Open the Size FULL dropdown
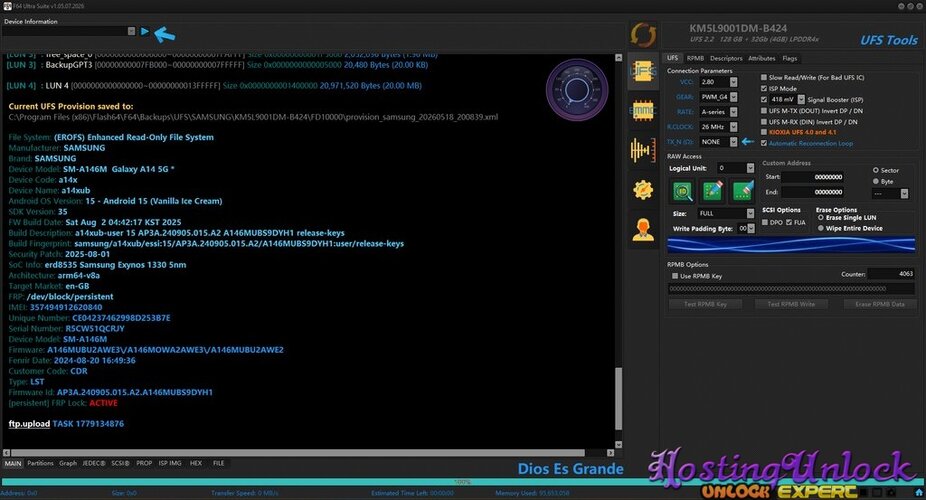This screenshot has width=926, height=500. (x=750, y=214)
